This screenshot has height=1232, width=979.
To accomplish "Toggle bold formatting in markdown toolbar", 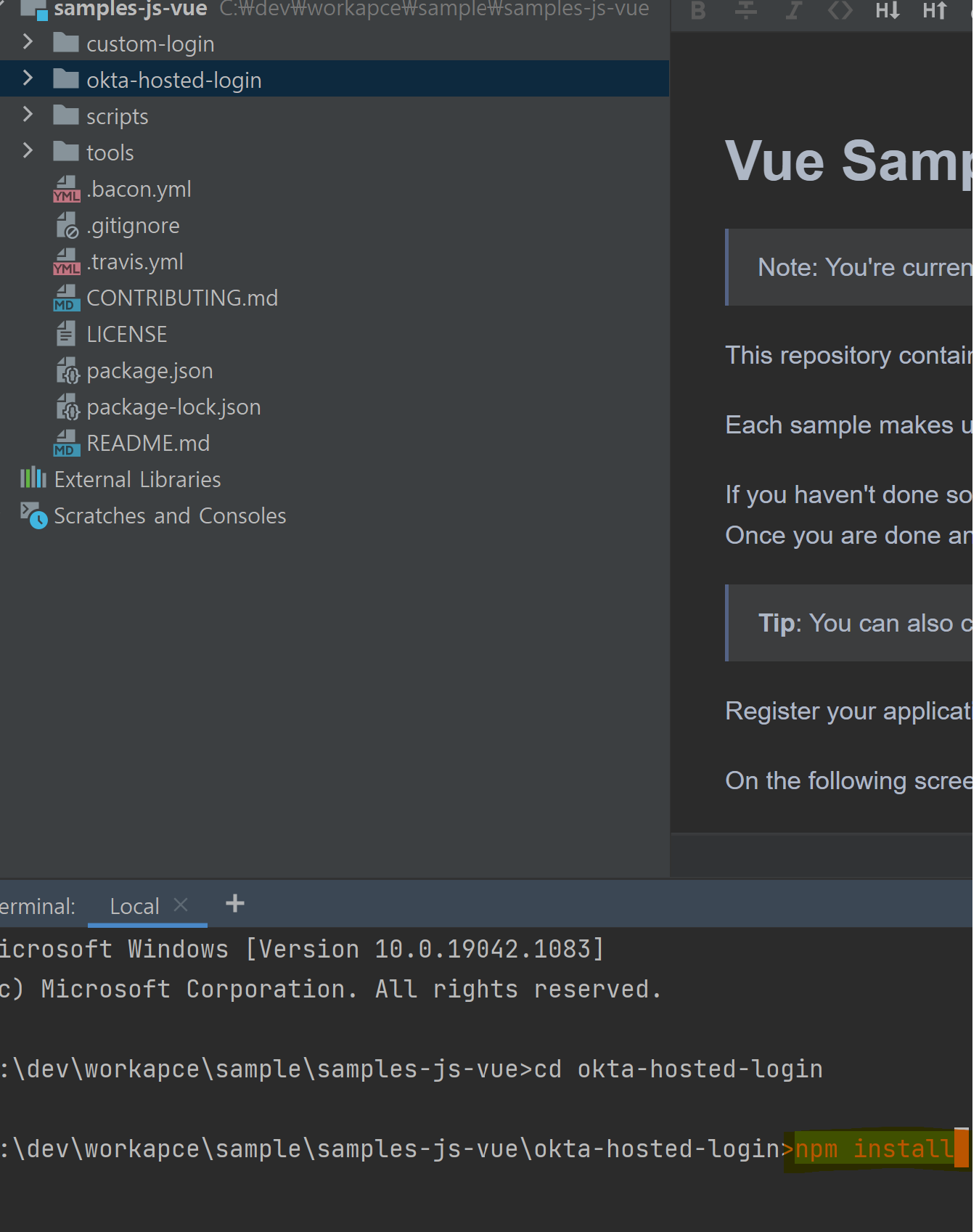I will click(x=698, y=11).
